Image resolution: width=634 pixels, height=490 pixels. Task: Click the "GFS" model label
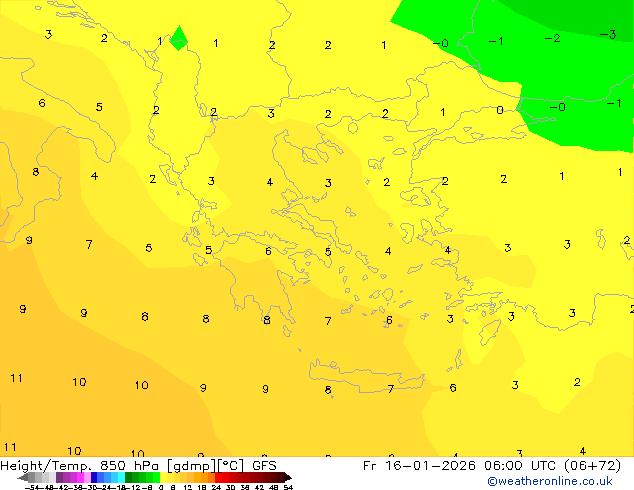[264, 466]
